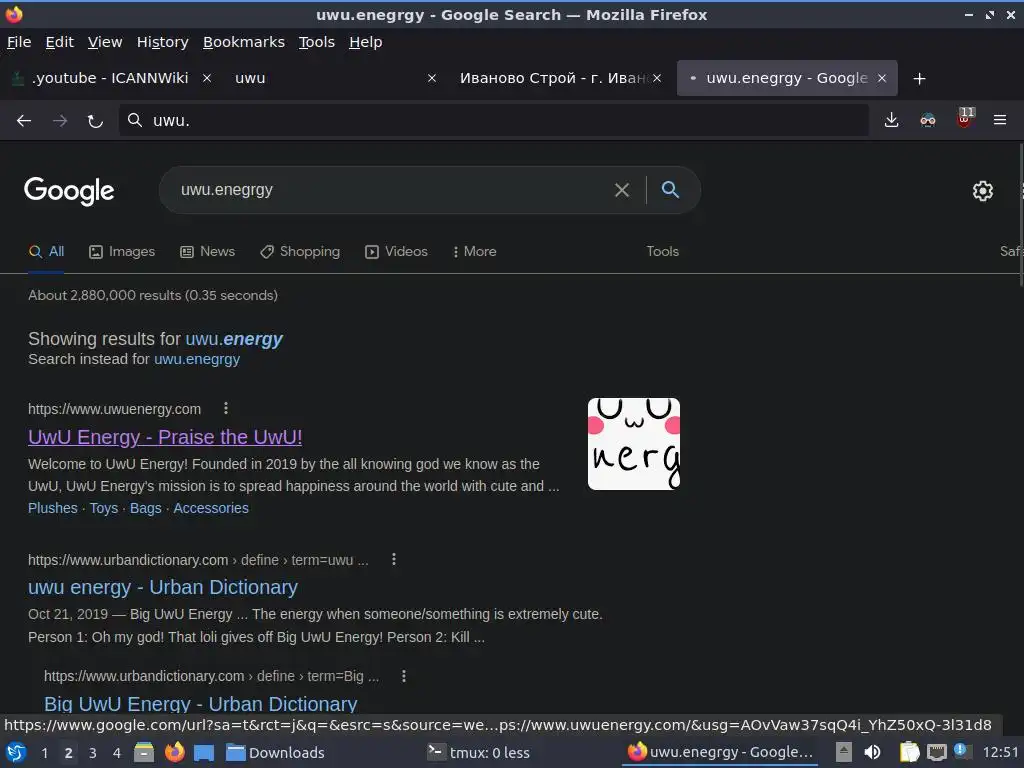1024x768 pixels.
Task: Clear the Google search box
Action: point(622,190)
